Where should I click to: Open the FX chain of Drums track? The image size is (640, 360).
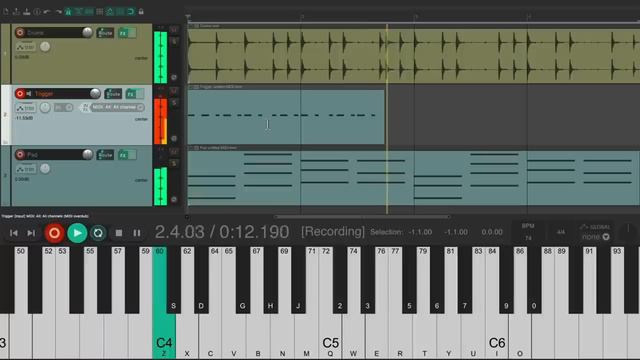tap(123, 33)
